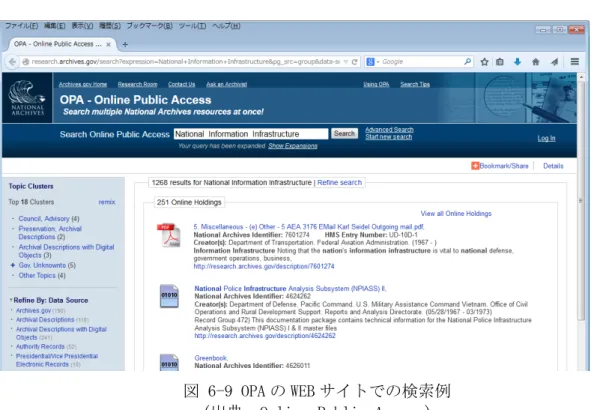Viewport: 594px width, 410px height.
Task: Open National Police Infrastructure Analysis Subsystem result
Action: click(290, 288)
